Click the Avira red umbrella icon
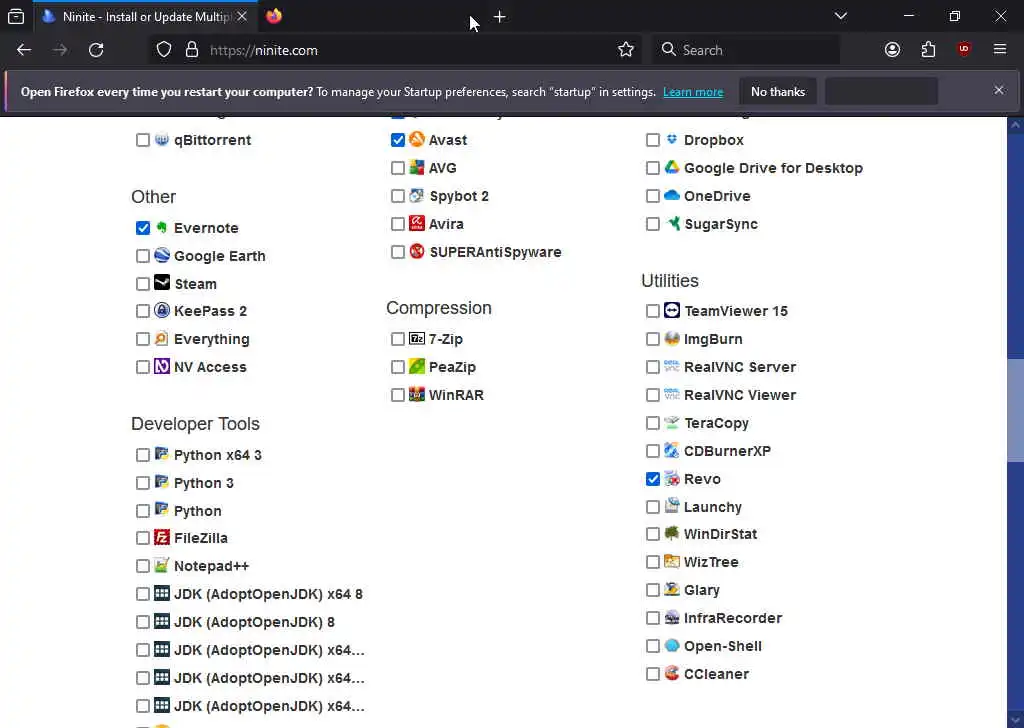This screenshot has width=1024, height=728. coord(417,223)
